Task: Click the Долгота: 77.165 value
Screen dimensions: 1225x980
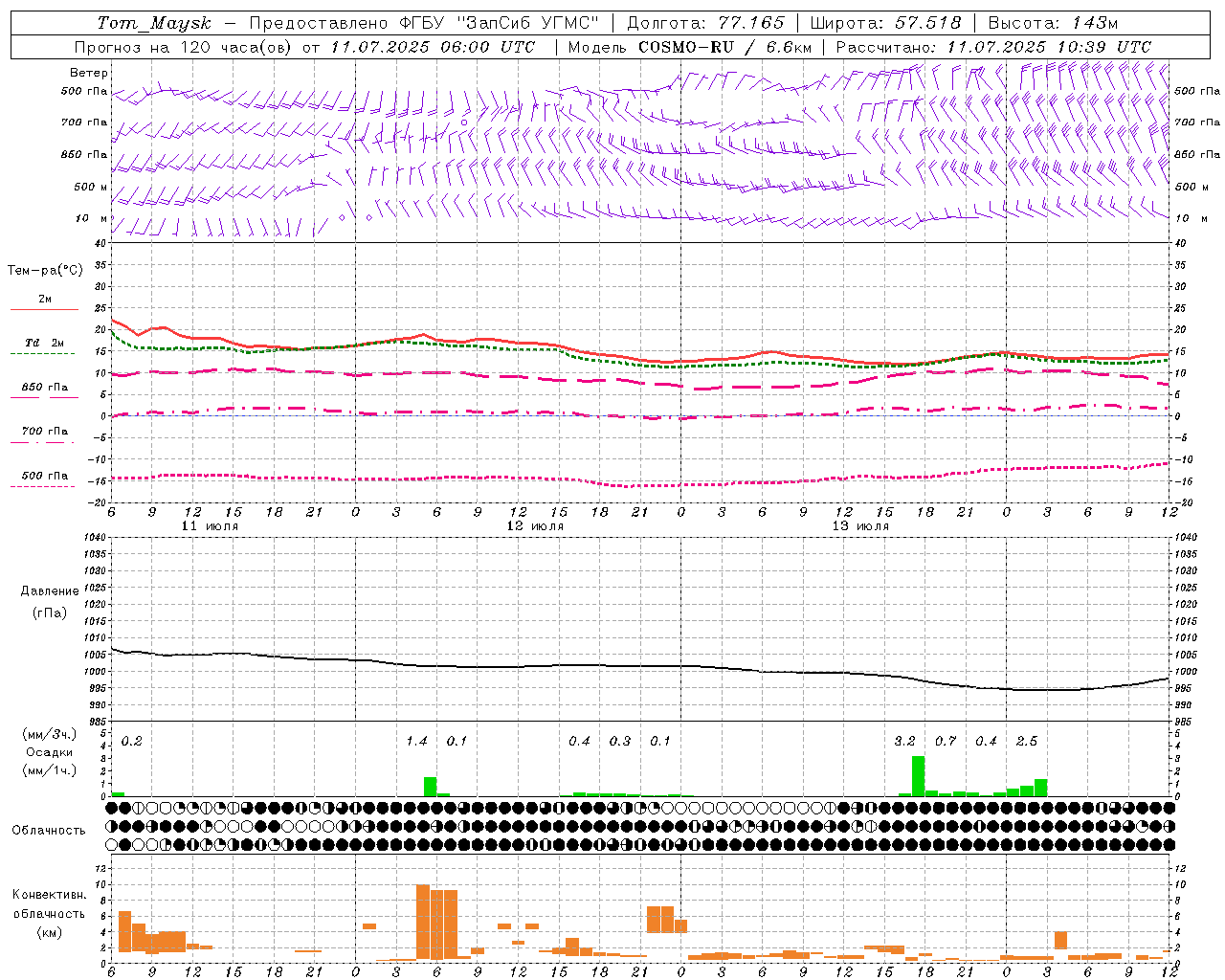Action: pyautogui.click(x=705, y=23)
